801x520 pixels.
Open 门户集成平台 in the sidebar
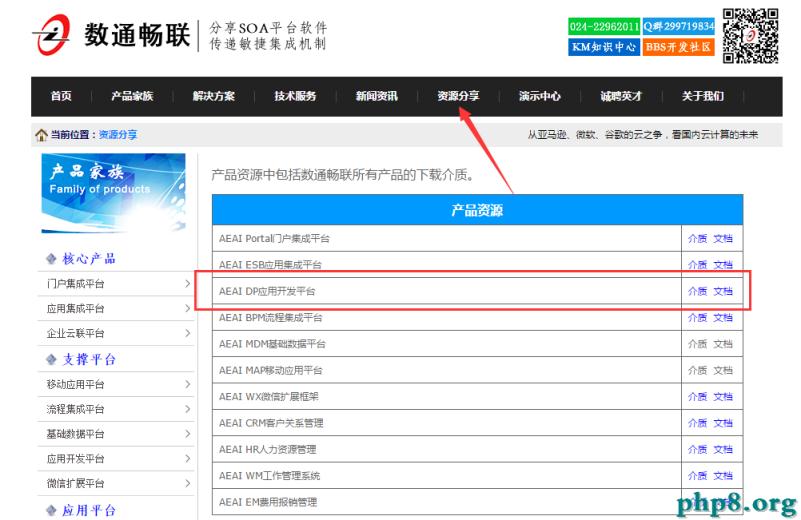click(76, 284)
